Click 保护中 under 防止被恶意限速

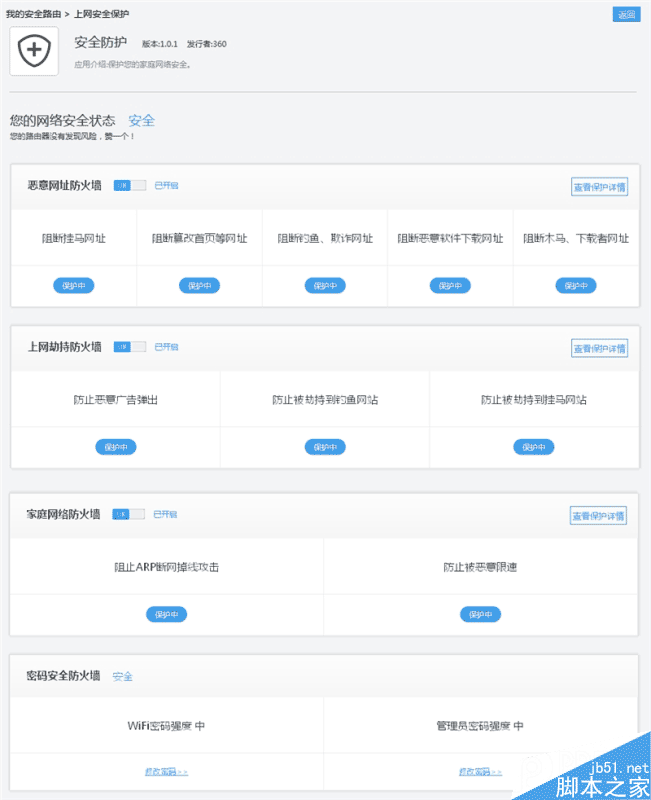[480, 614]
